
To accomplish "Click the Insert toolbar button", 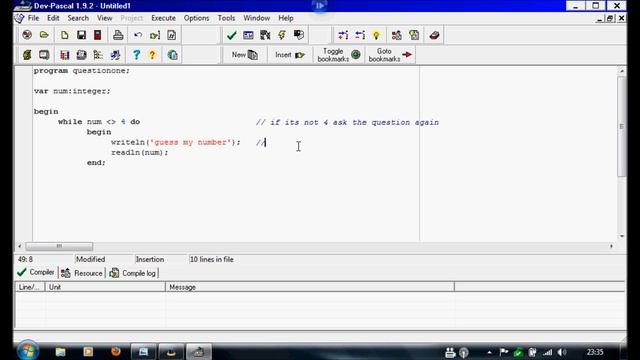I will (290, 55).
